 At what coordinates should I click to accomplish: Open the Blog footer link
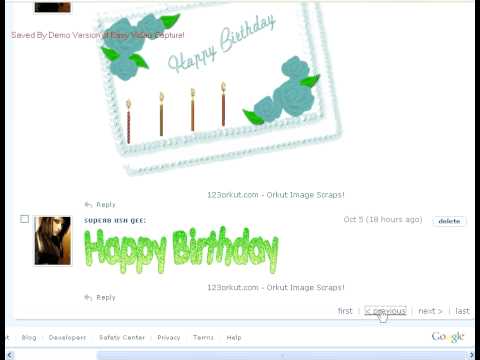pyautogui.click(x=29, y=337)
